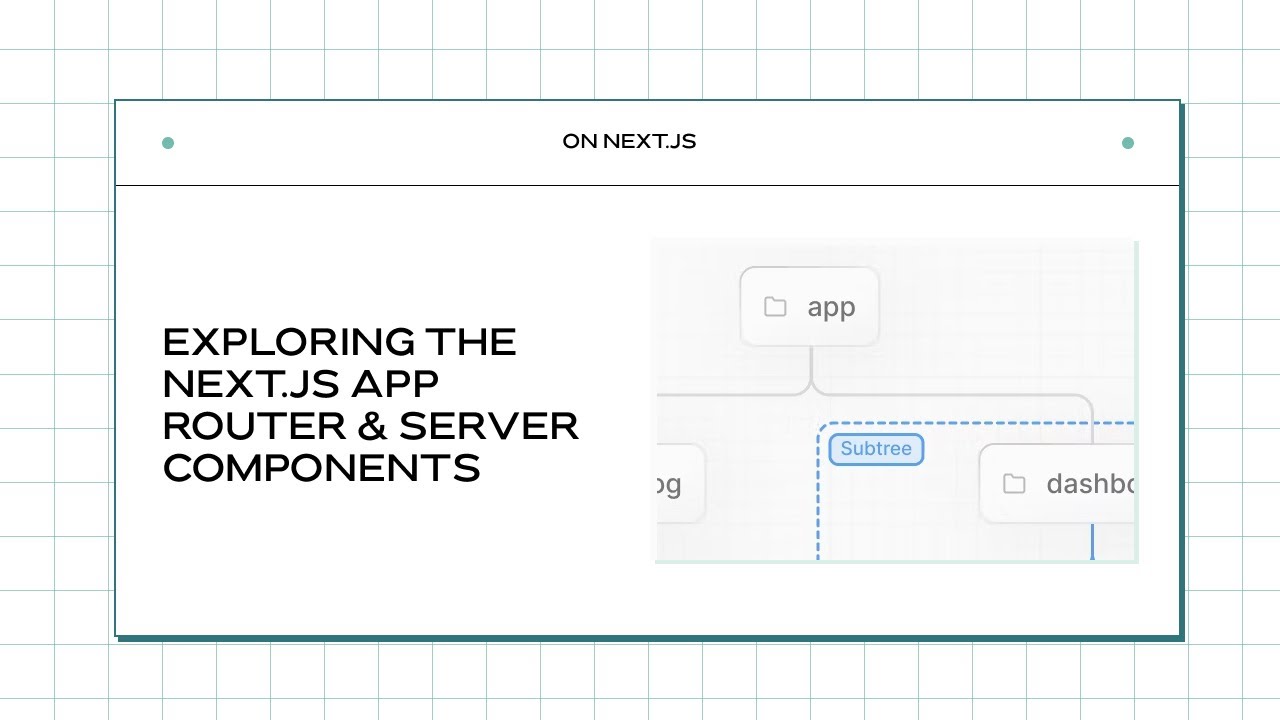Click the folder icon beside "app"

coord(775,307)
